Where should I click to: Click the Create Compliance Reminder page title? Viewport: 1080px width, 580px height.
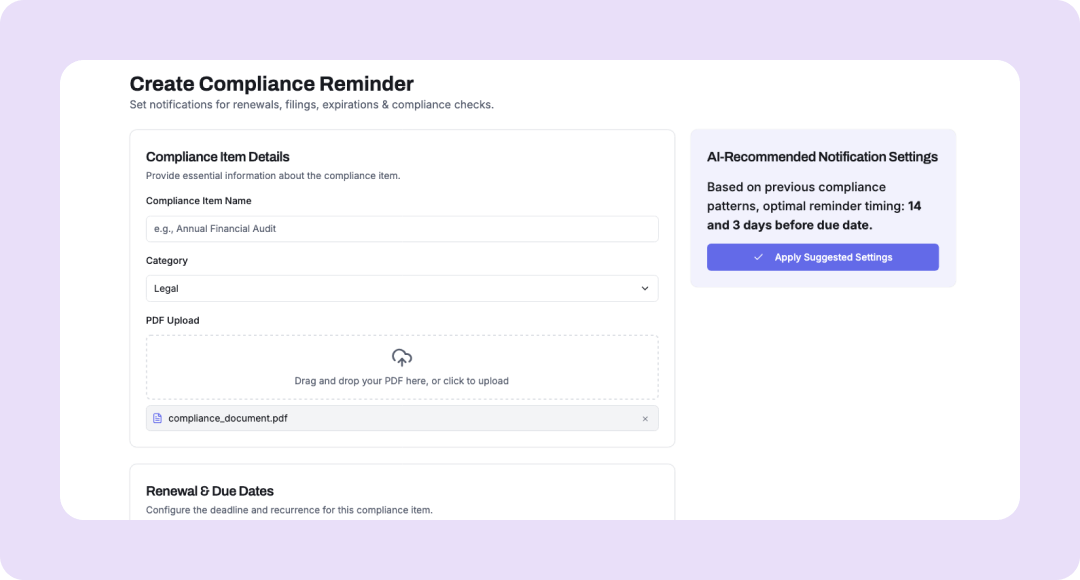coord(271,84)
